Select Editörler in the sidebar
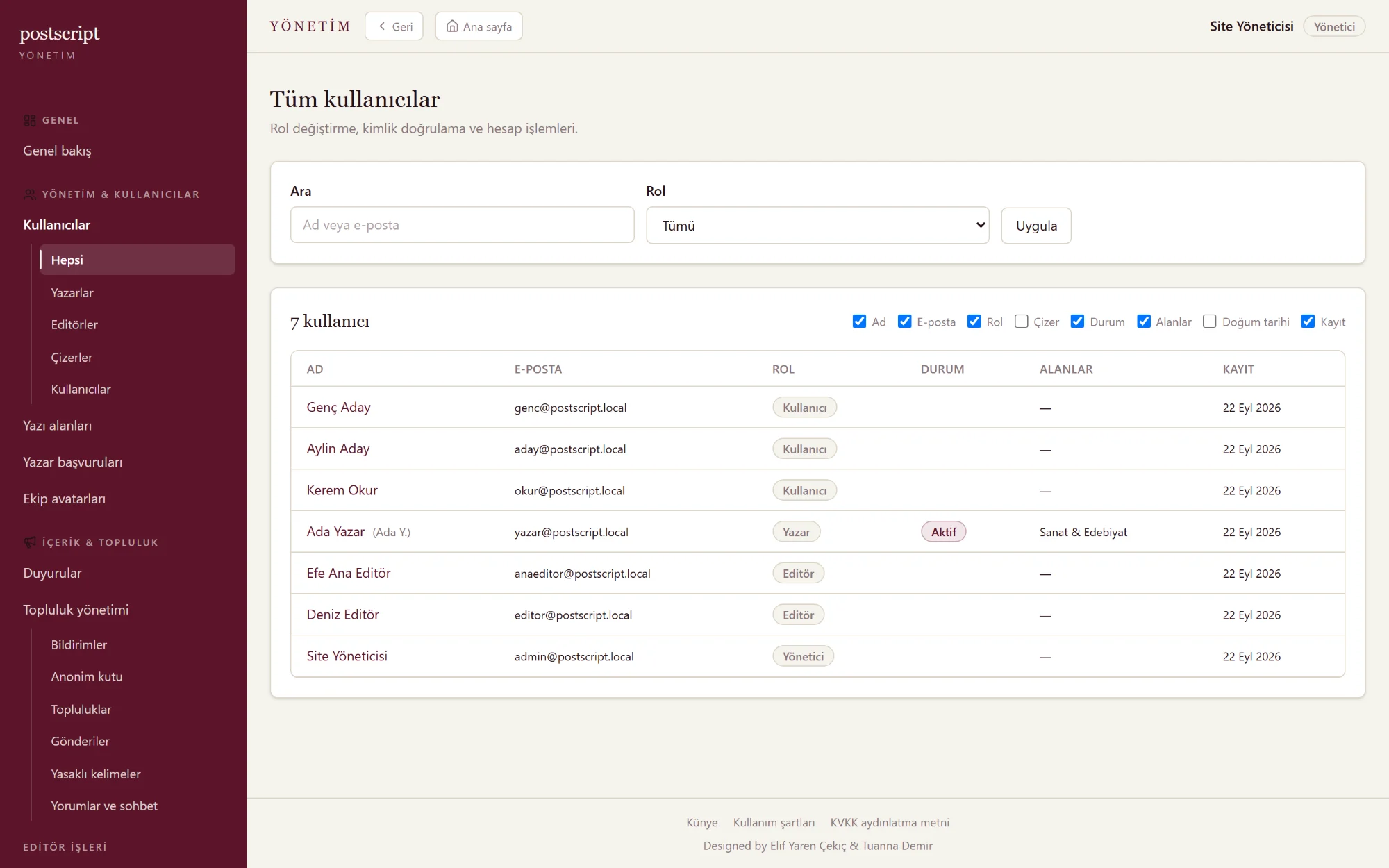This screenshot has height=868, width=1389. point(74,325)
